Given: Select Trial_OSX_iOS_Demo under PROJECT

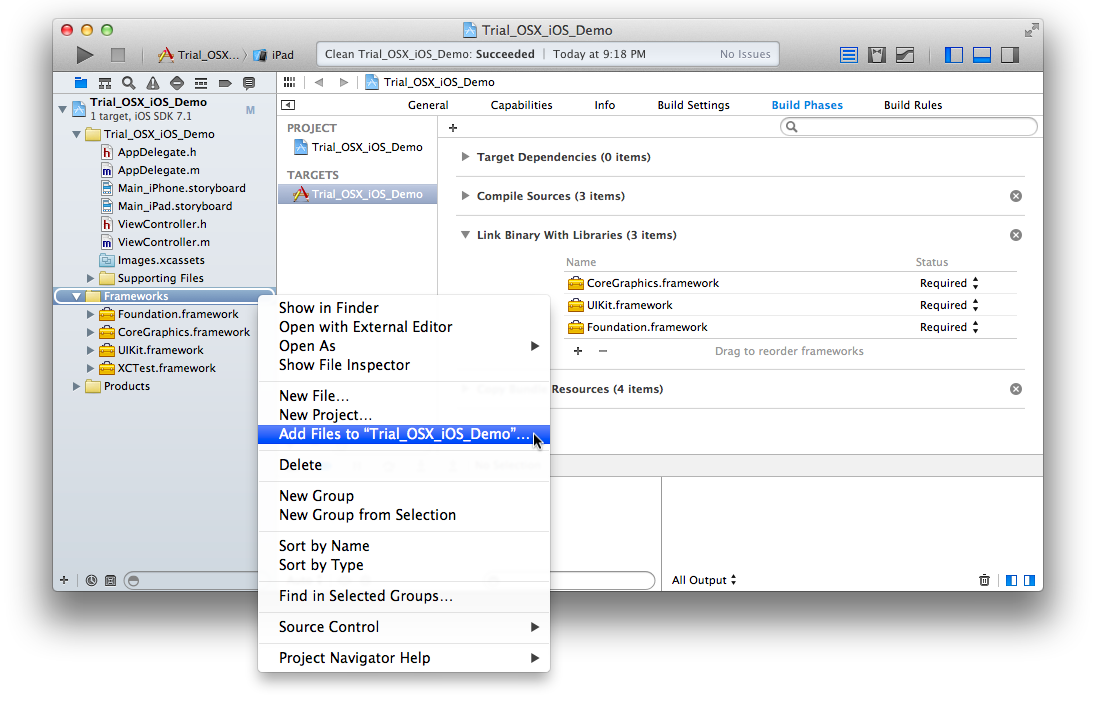Looking at the screenshot, I should (358, 147).
